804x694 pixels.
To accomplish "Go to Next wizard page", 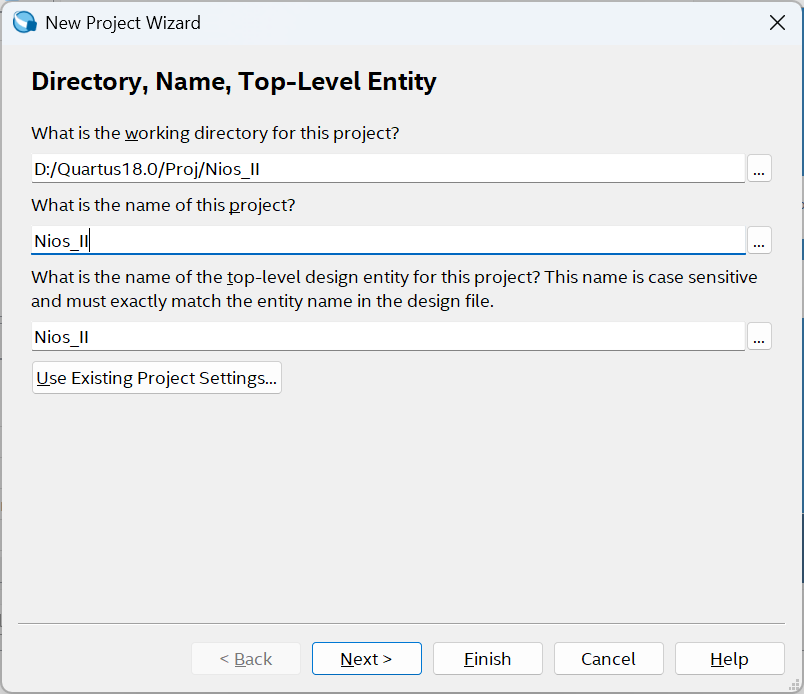I will (x=367, y=659).
